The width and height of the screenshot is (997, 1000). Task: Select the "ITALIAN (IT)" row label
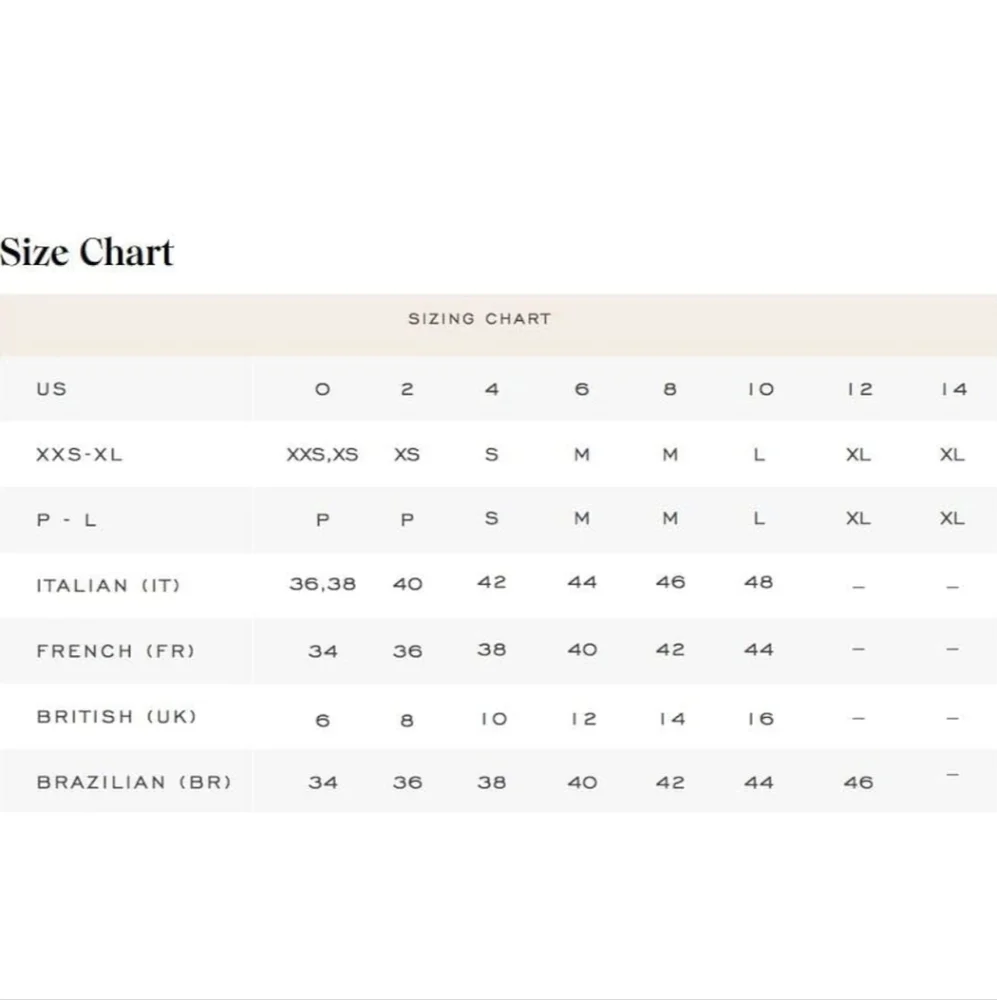click(x=108, y=585)
